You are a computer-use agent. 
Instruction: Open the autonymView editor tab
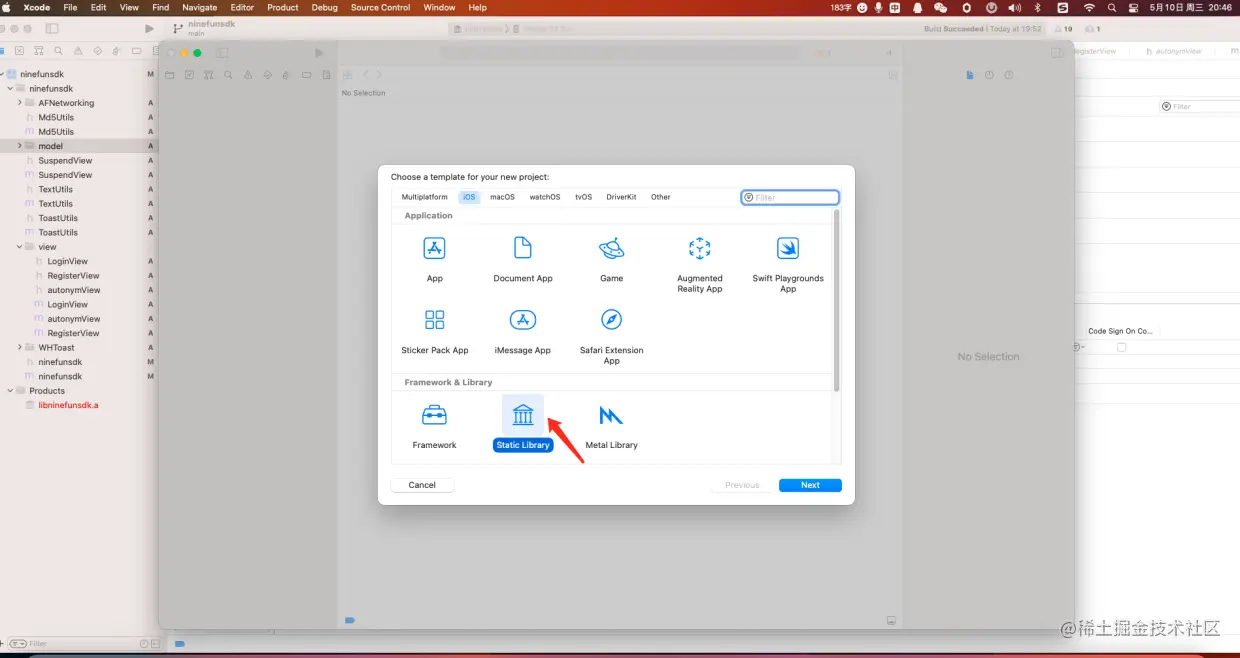click(x=1173, y=51)
